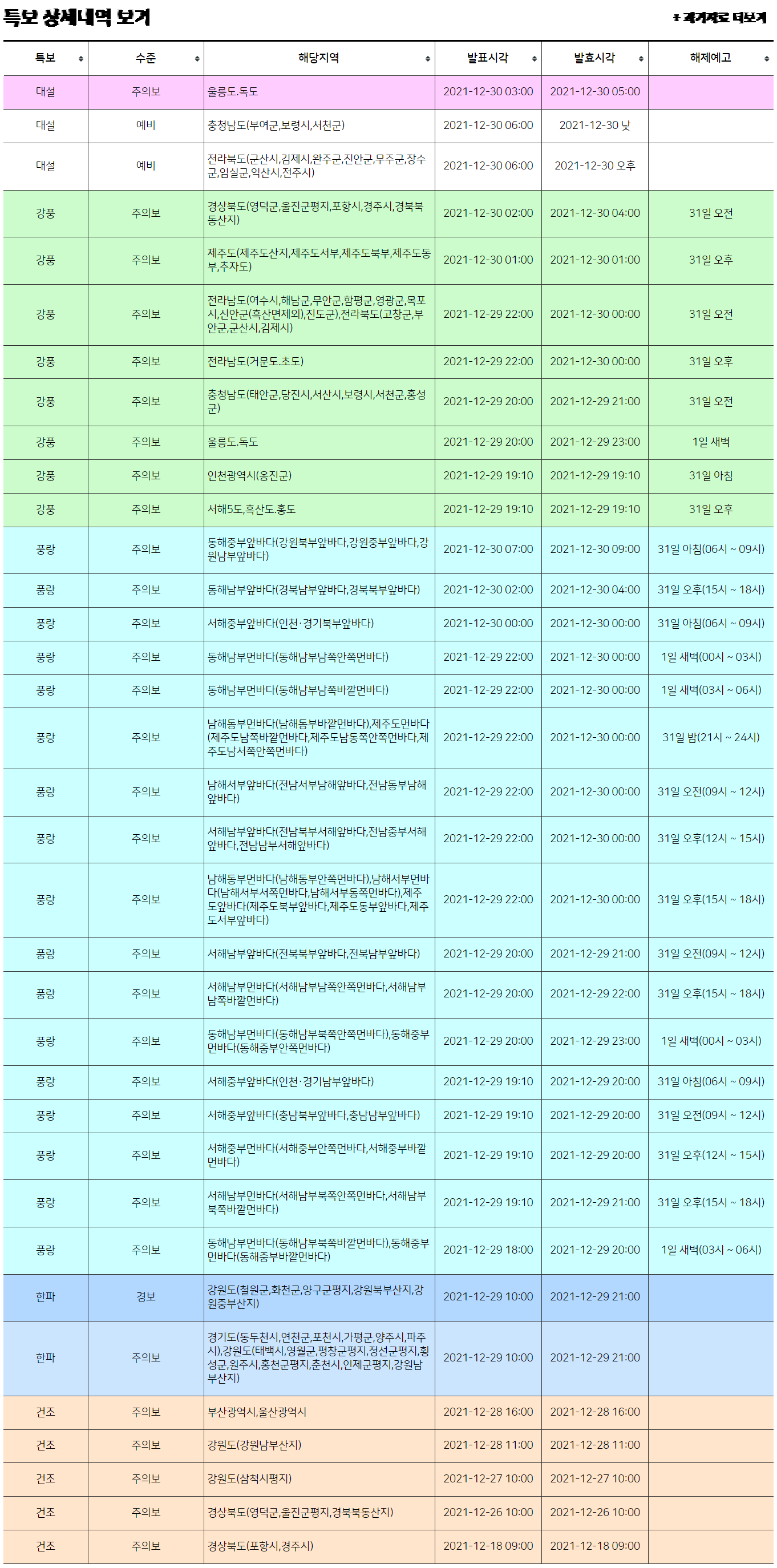Click the 특보 상세내역 보기 heading
Image resolution: width=777 pixels, height=1568 pixels.
76,17
